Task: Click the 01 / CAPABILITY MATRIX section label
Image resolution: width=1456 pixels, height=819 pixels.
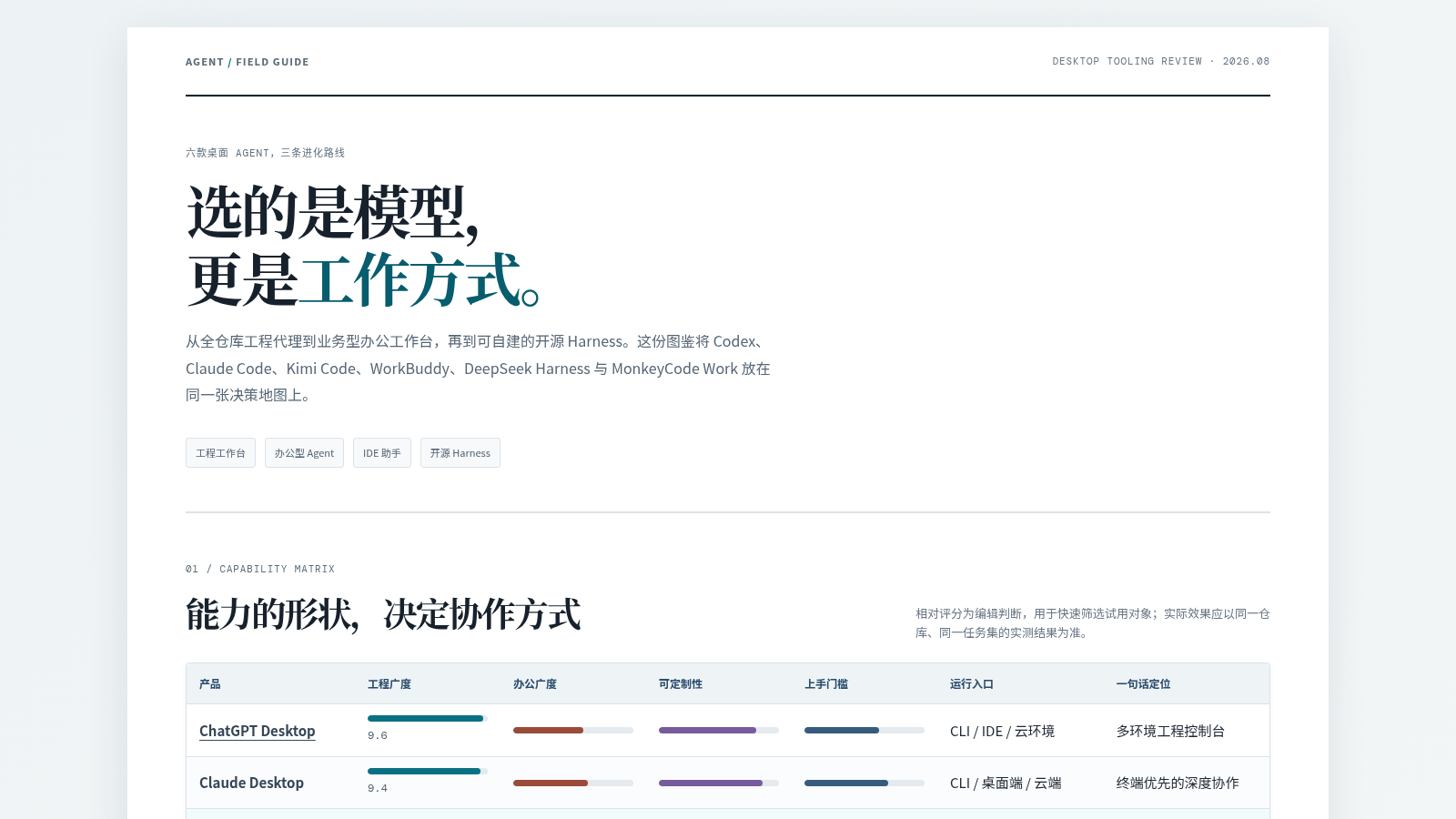Action: [260, 569]
